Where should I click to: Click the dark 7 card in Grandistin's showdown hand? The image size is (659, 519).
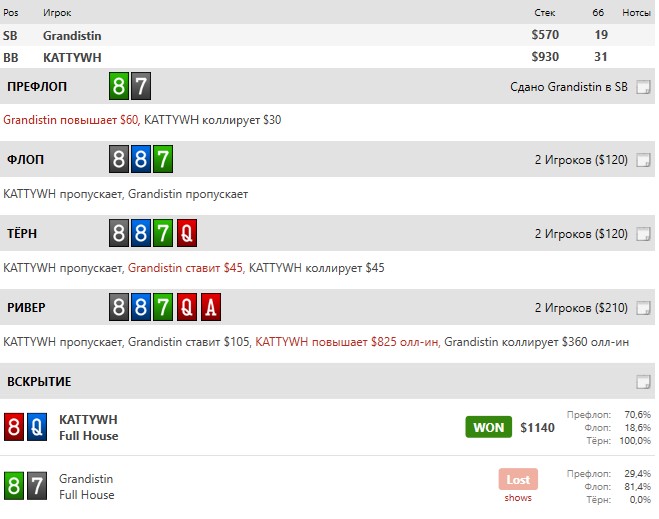tap(37, 486)
